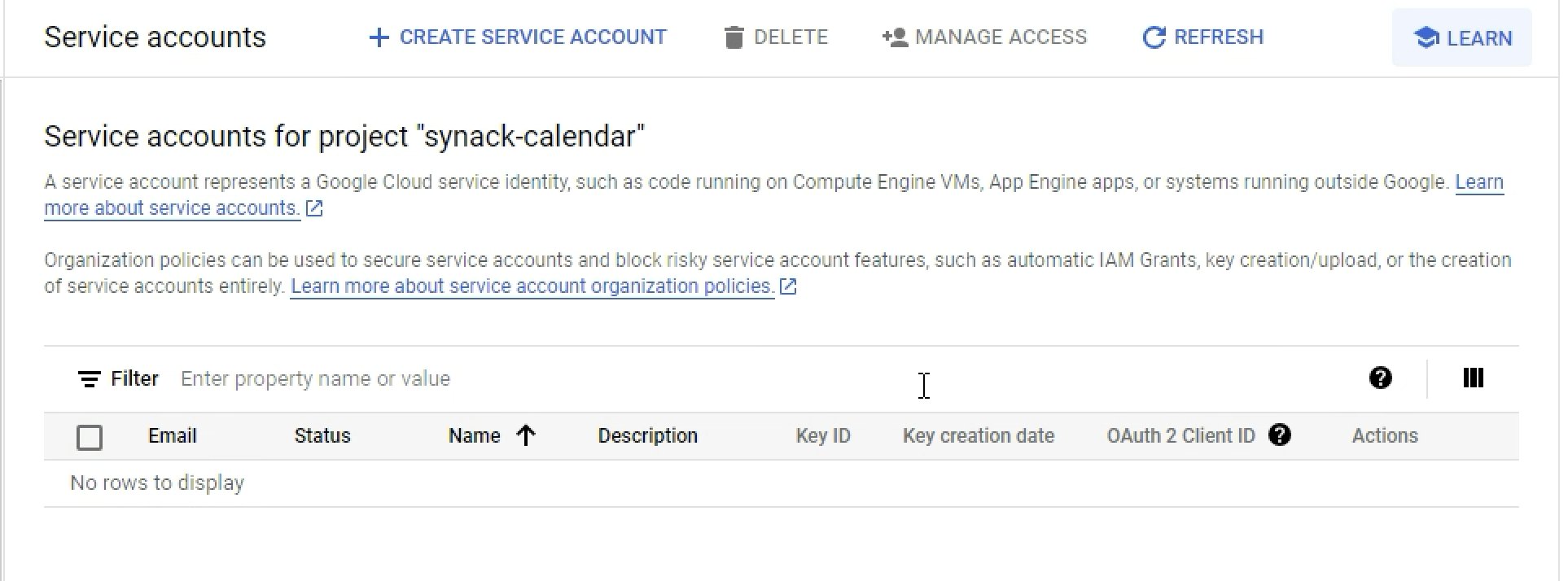
Task: Sort the table by Email column
Action: 172,436
